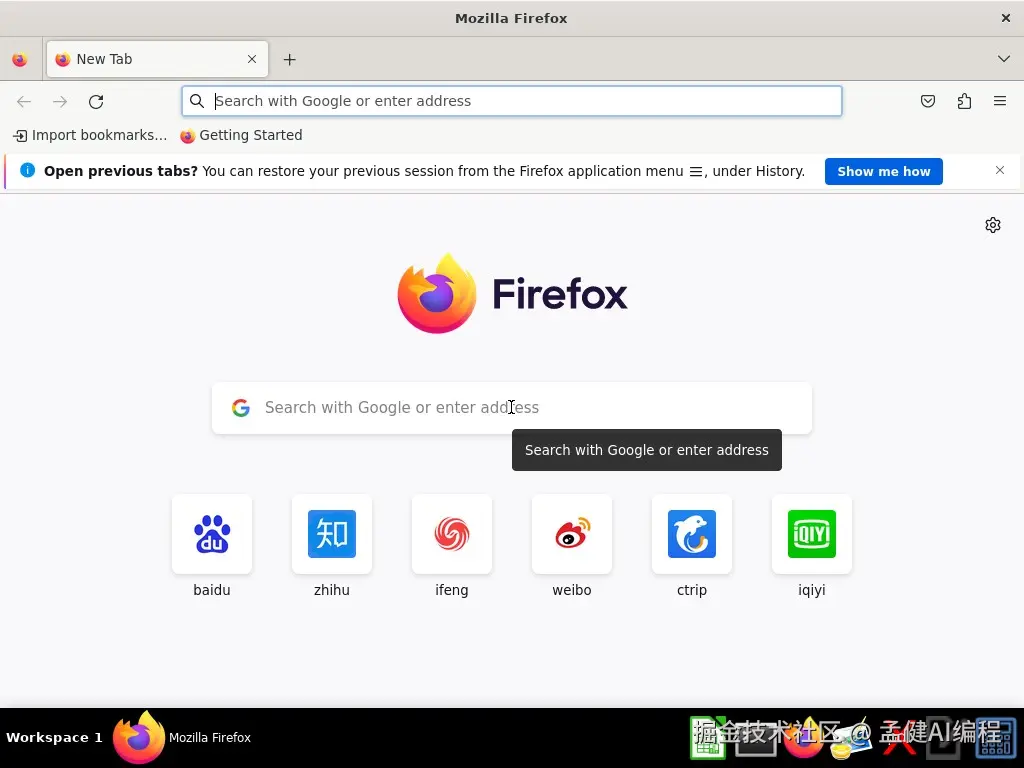
Task: Open the list all tabs dropdown
Action: pos(1004,59)
